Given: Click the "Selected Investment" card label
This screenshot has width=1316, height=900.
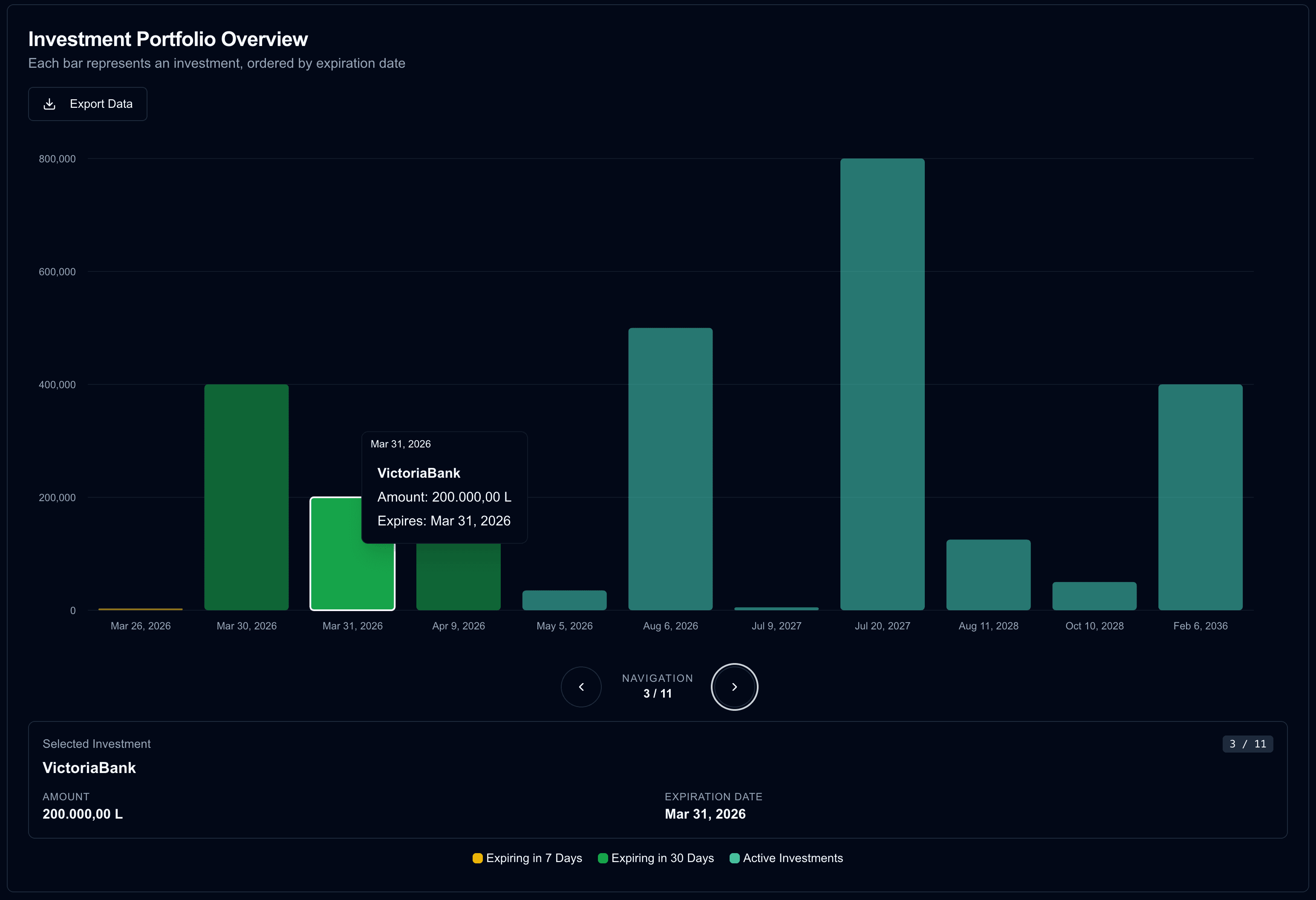Looking at the screenshot, I should 97,744.
